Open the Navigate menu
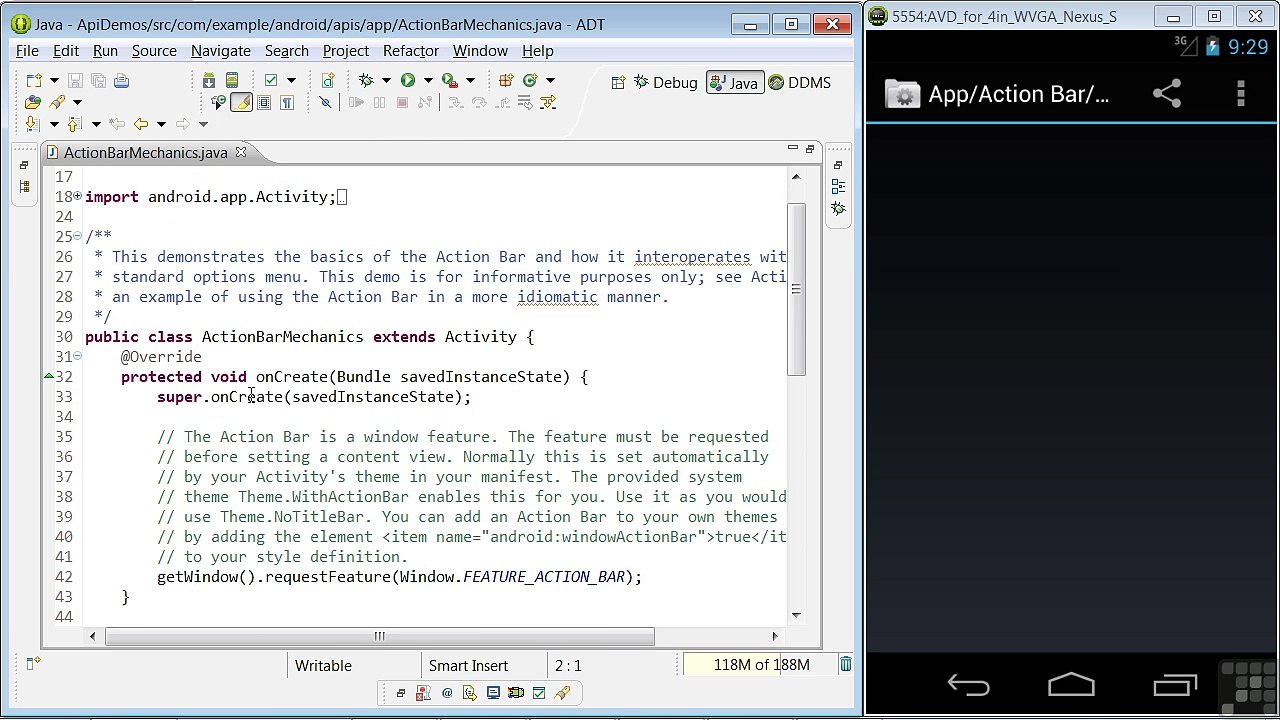Screen dimensions: 1280x720 pyautogui.click(x=221, y=51)
